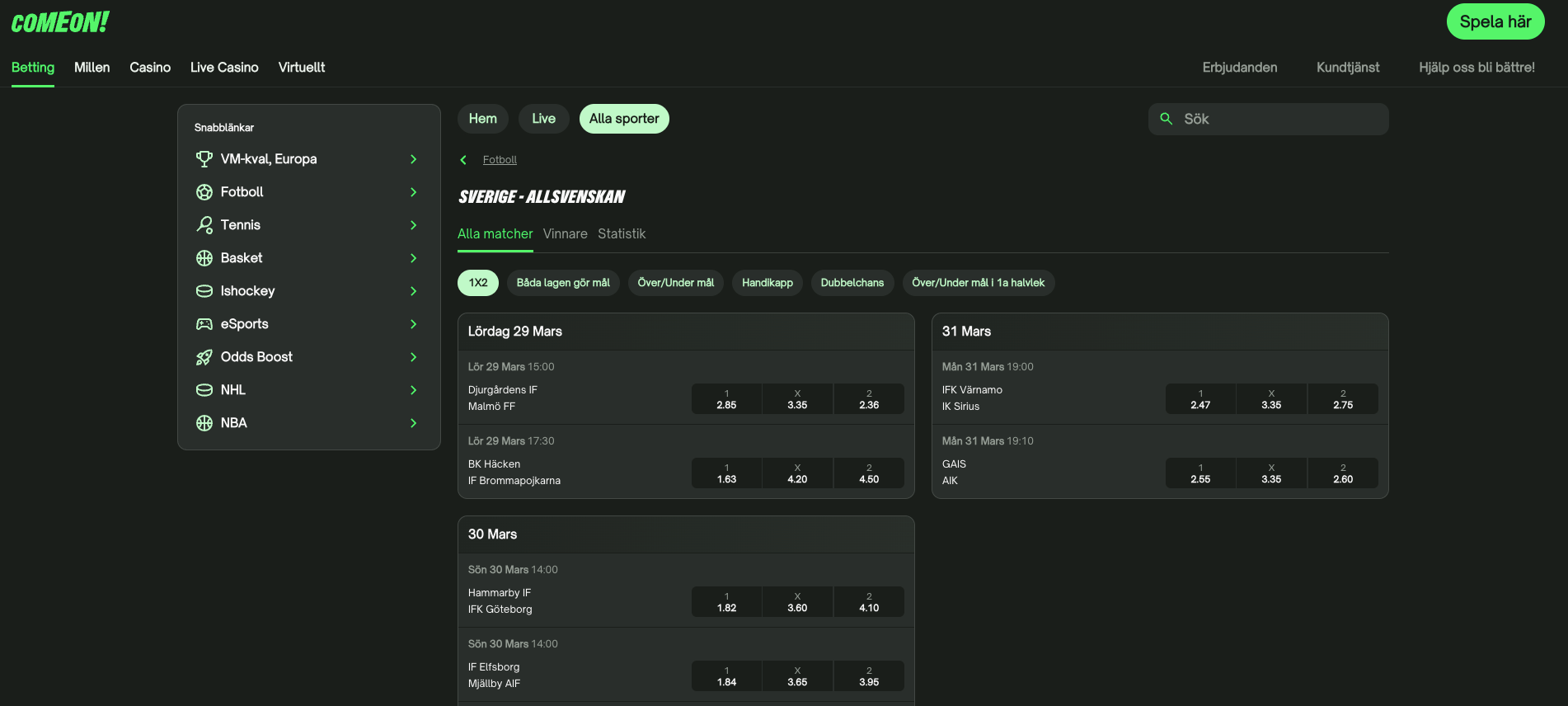Expand the Tennis chevron
This screenshot has width=1568, height=706.
coord(414,225)
